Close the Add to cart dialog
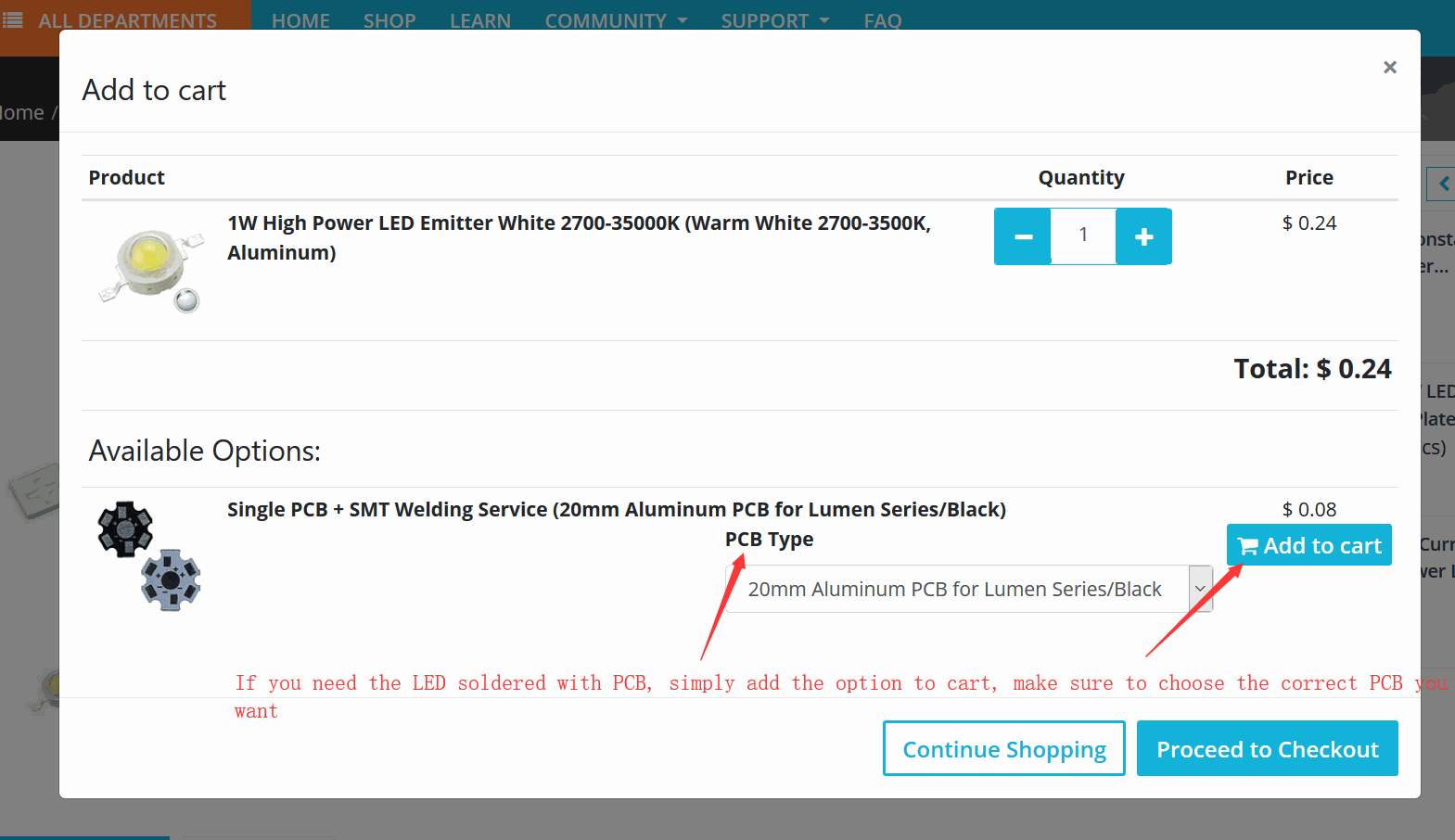This screenshot has height=840, width=1455. tap(1389, 67)
